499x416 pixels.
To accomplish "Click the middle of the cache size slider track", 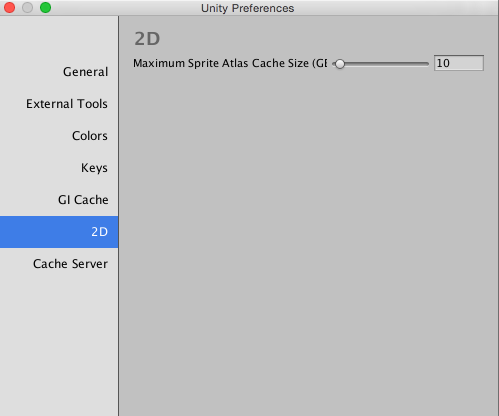I will click(381, 64).
